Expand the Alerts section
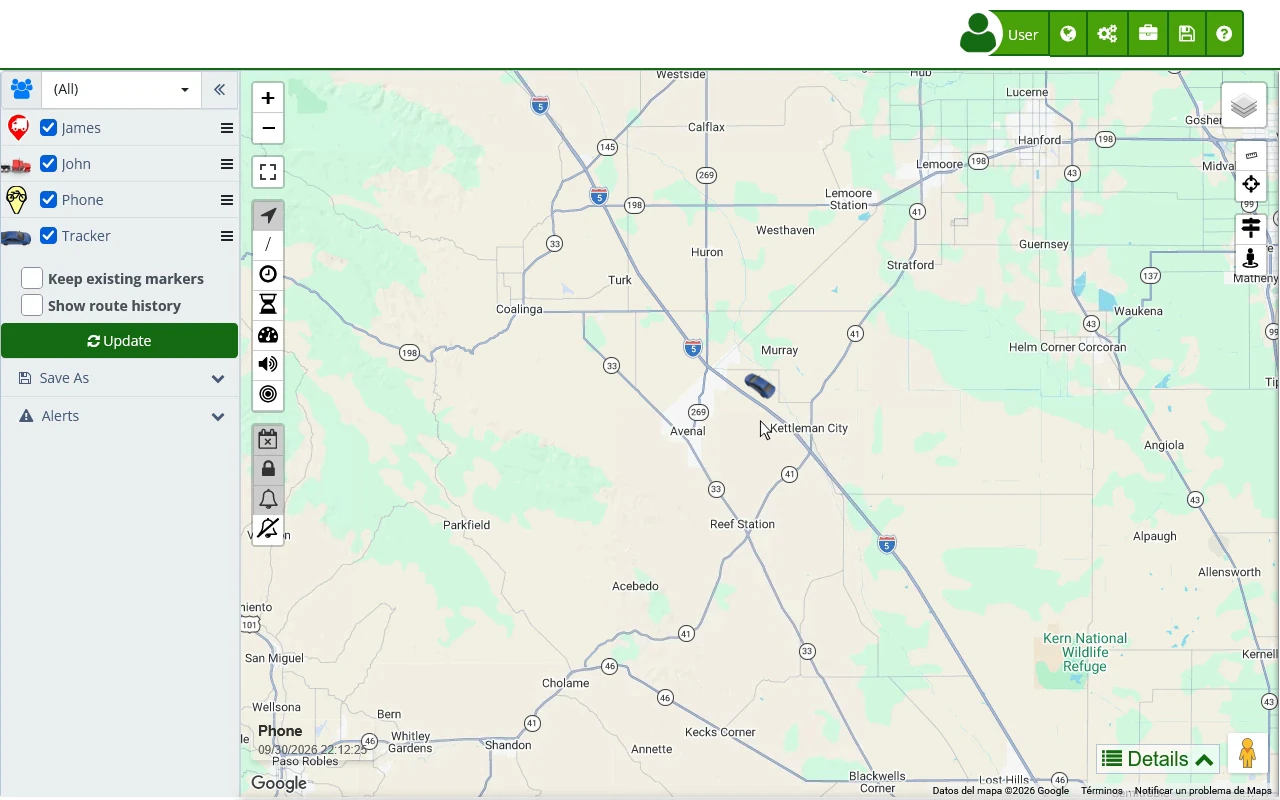 click(x=120, y=416)
